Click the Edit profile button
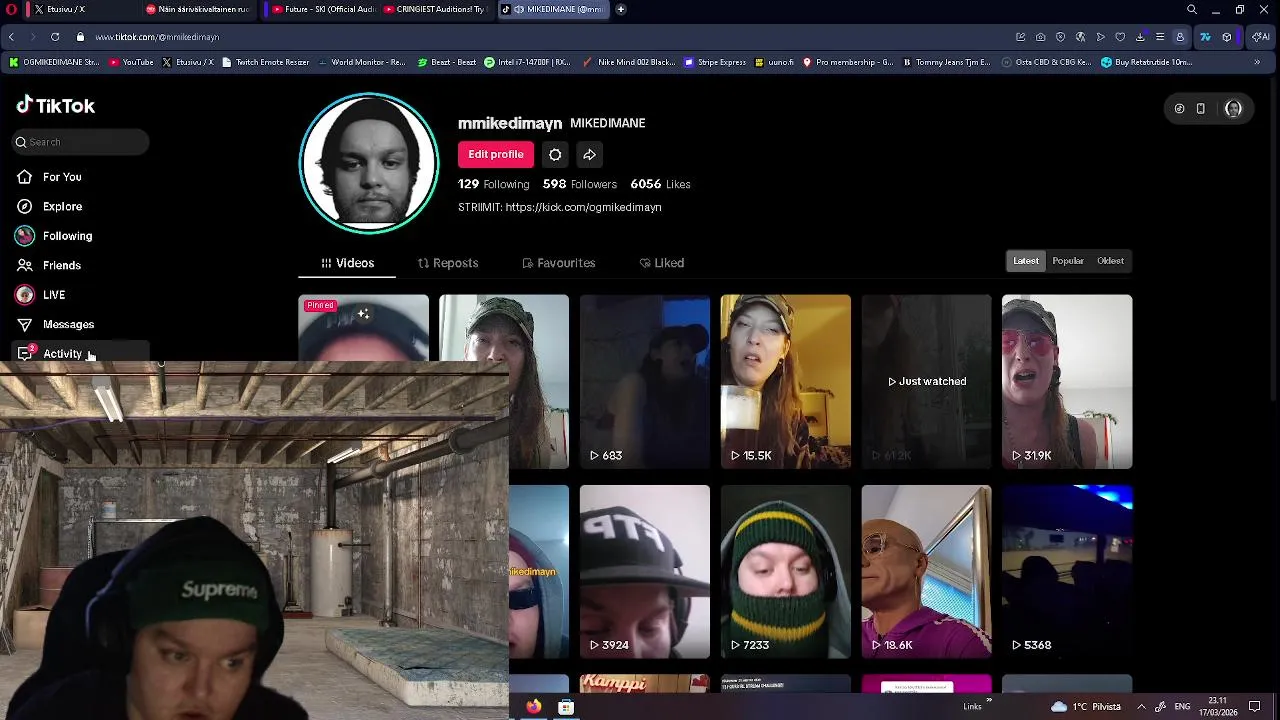Screen dimensions: 1280x720 click(496, 154)
